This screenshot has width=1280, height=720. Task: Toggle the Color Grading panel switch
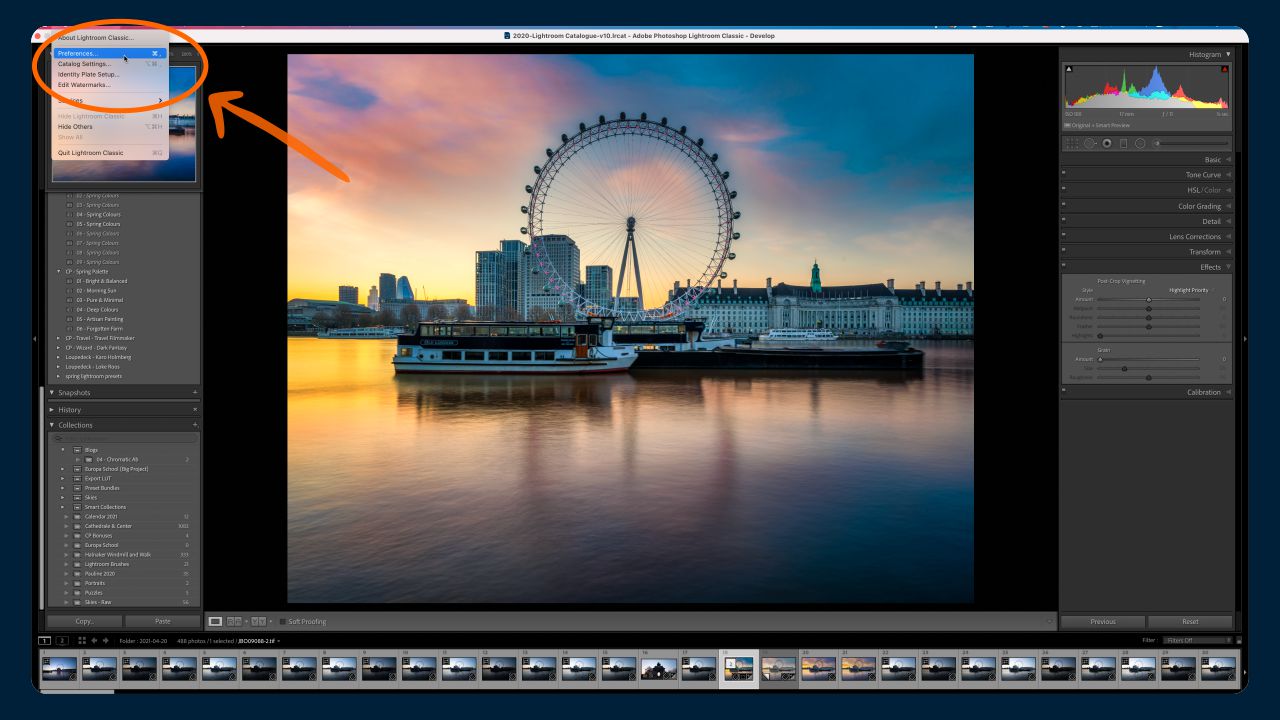(1064, 205)
